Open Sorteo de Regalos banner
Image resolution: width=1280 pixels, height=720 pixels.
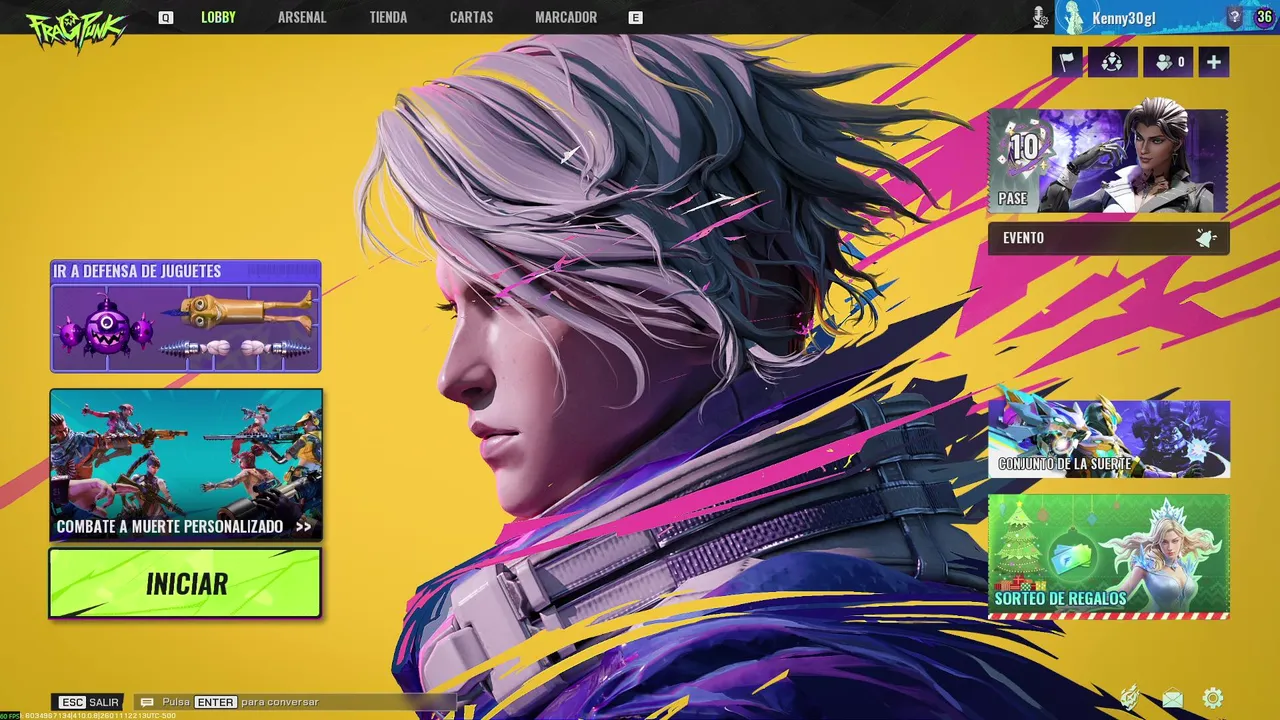1109,556
